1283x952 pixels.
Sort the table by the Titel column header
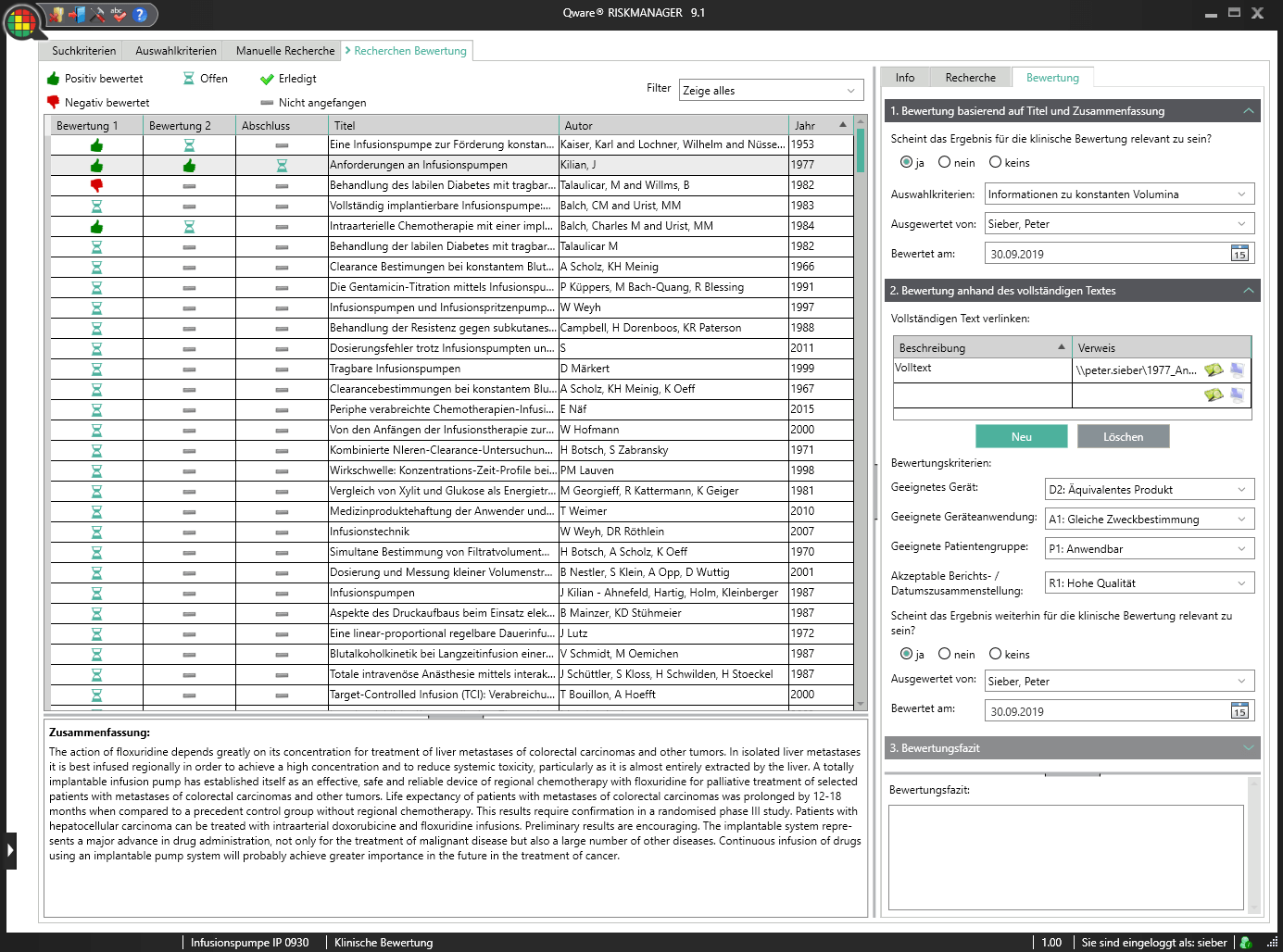coord(444,126)
